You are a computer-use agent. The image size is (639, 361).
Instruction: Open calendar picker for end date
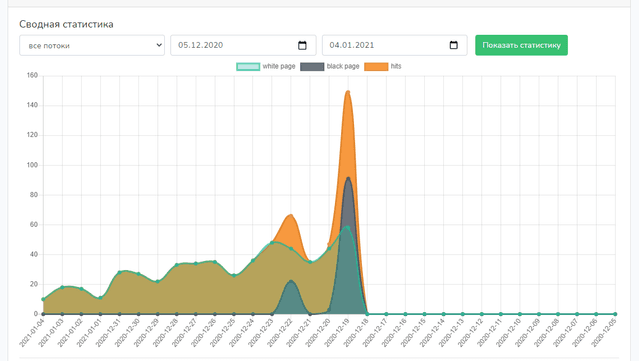click(454, 45)
